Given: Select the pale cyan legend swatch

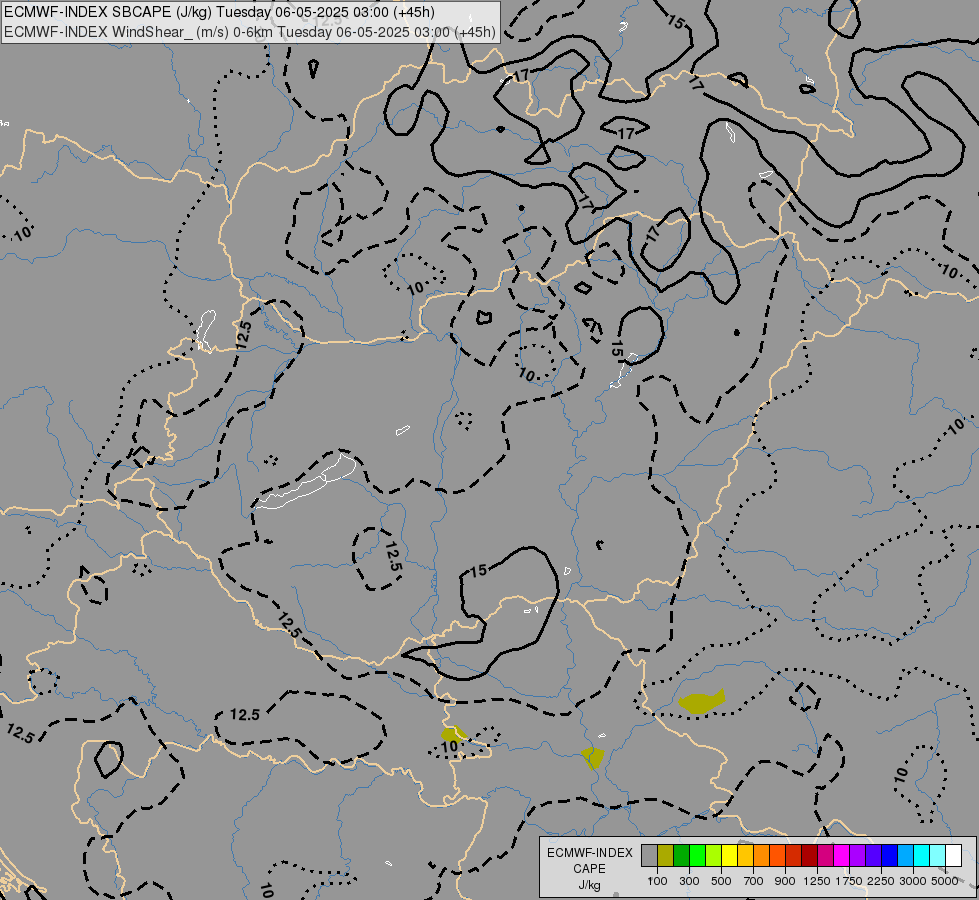Looking at the screenshot, I should point(937,855).
